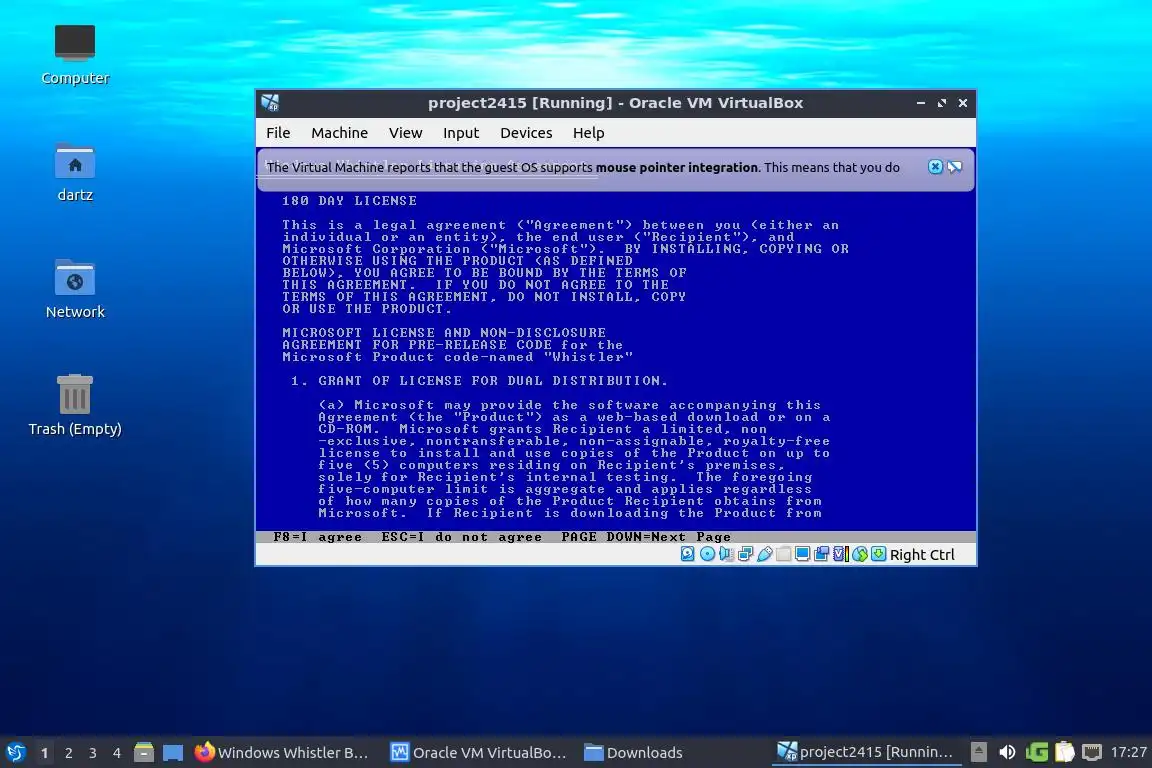The image size is (1152, 768).
Task: Click the 17:27 clock
Action: click(x=1128, y=752)
